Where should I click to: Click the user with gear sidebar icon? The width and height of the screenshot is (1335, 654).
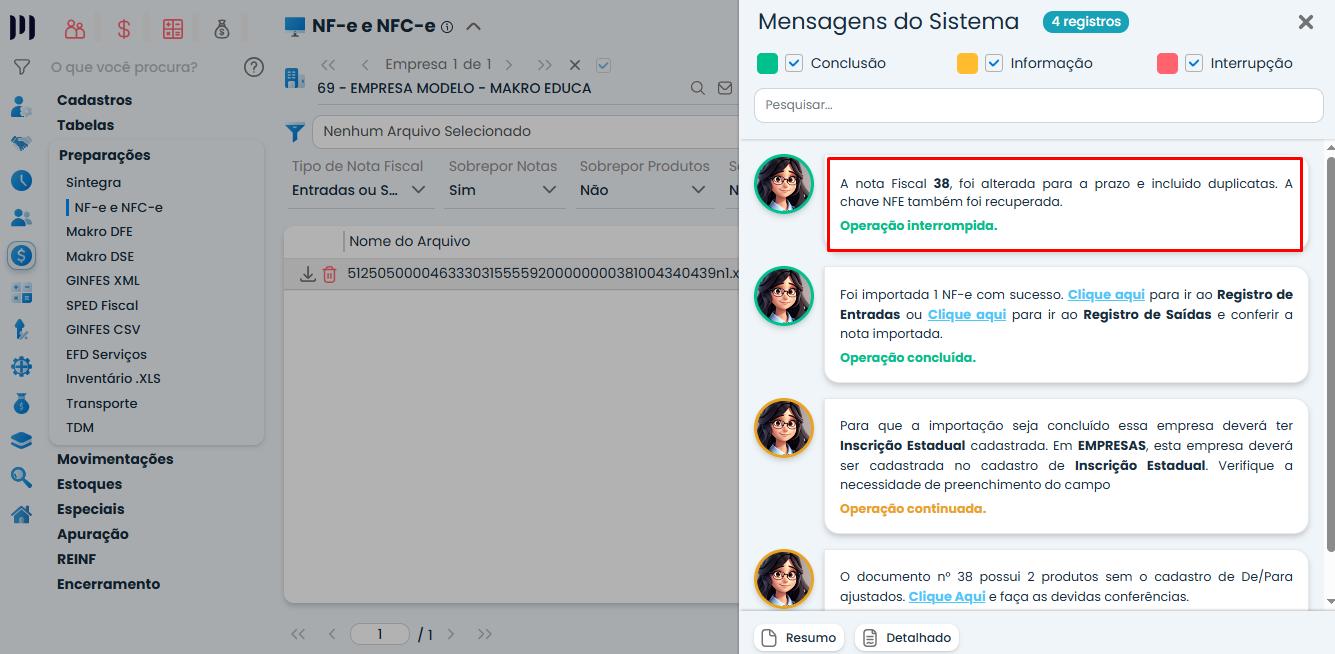pos(21,107)
